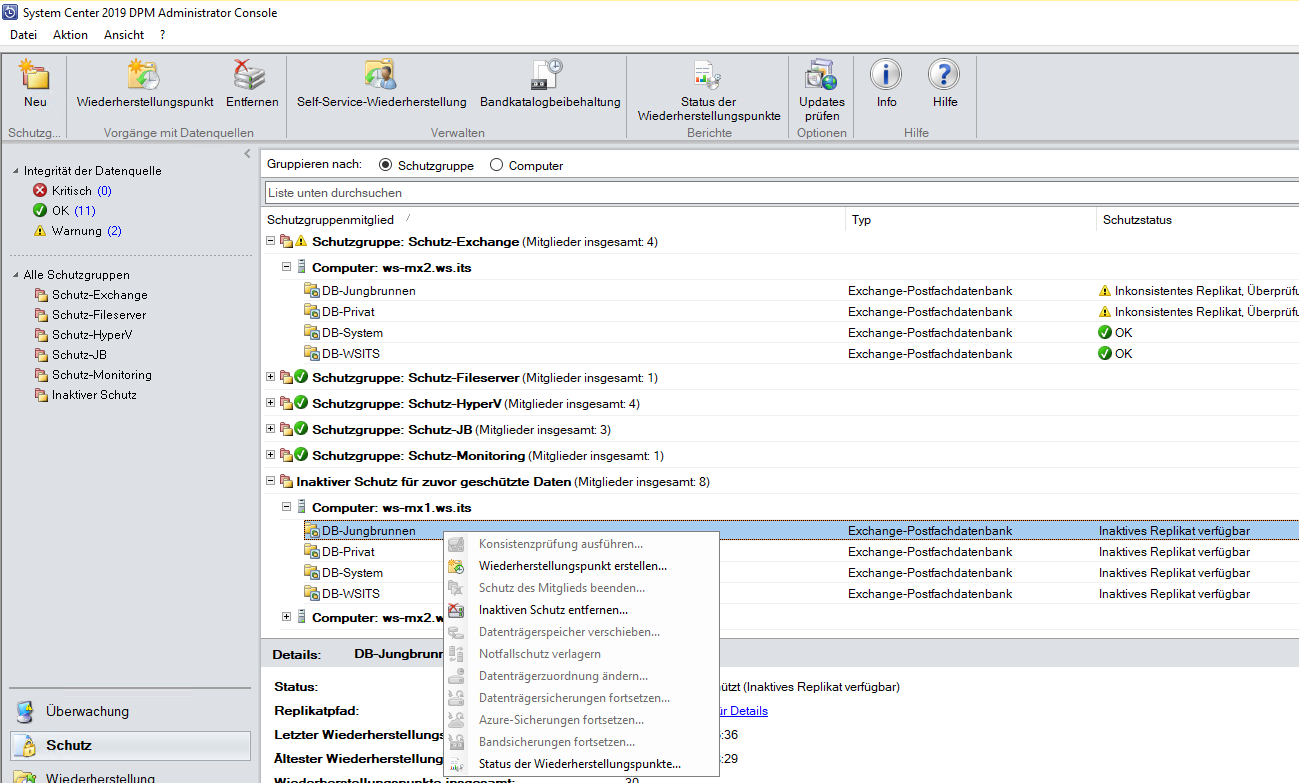Select the DB-System row under ws-mx1.ws.its
The width and height of the screenshot is (1299, 783).
click(x=780, y=573)
